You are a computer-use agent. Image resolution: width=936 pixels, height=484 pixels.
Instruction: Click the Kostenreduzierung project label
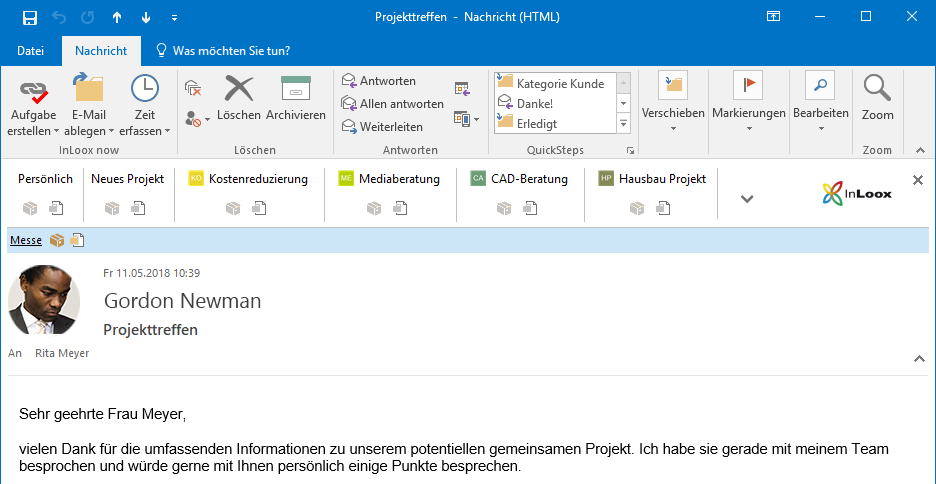[258, 178]
